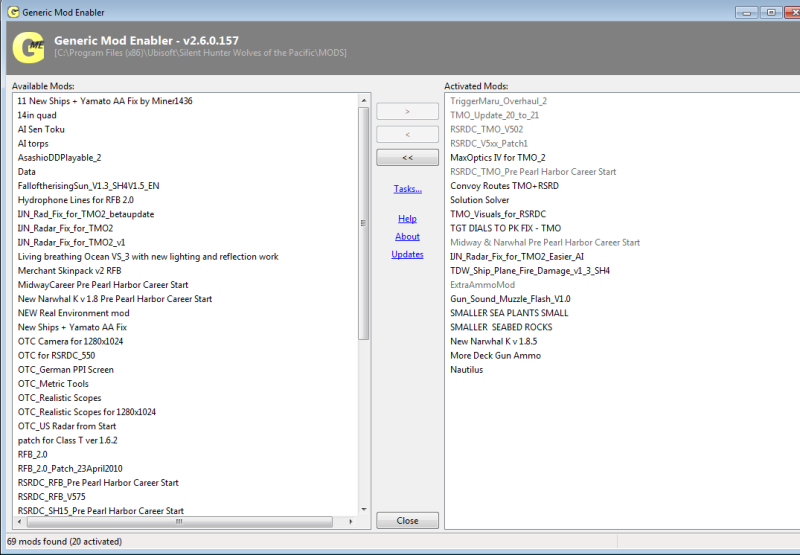Click the horizontal scroll left arrow

[19, 521]
